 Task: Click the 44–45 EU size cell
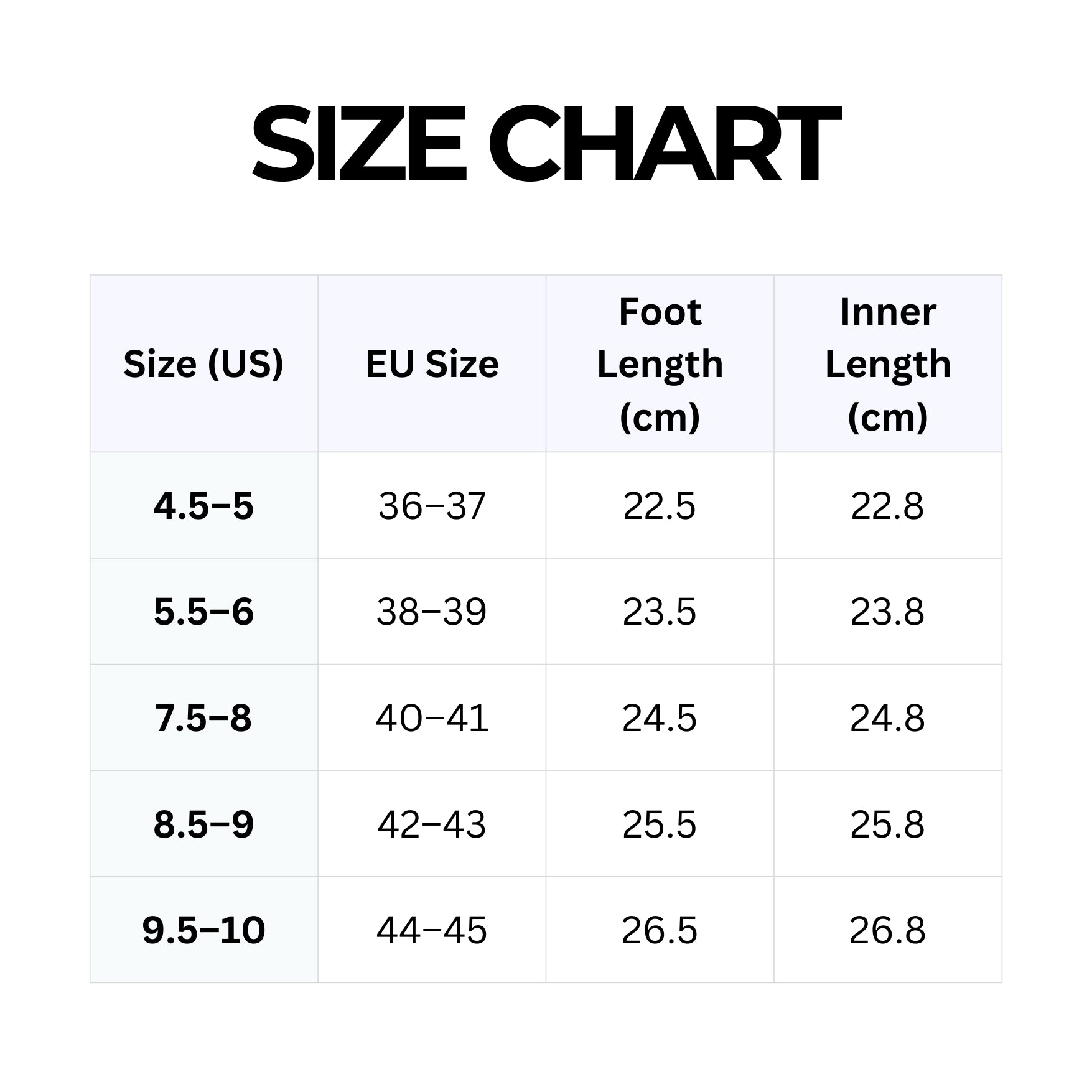(432, 930)
